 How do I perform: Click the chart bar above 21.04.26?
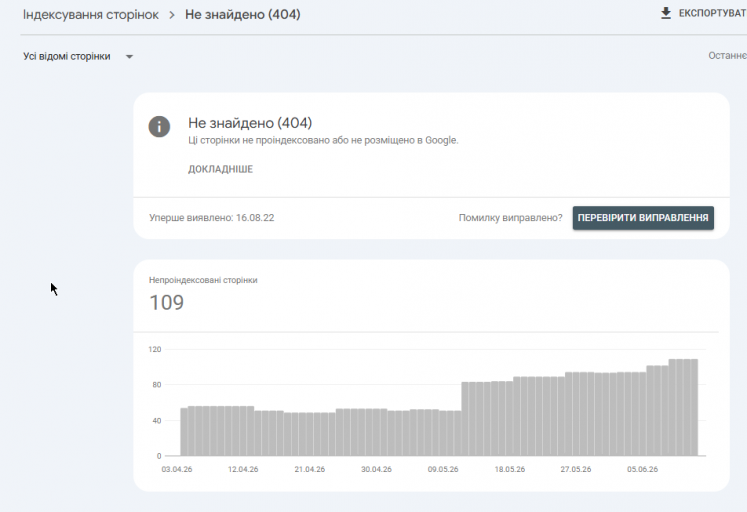[310, 434]
